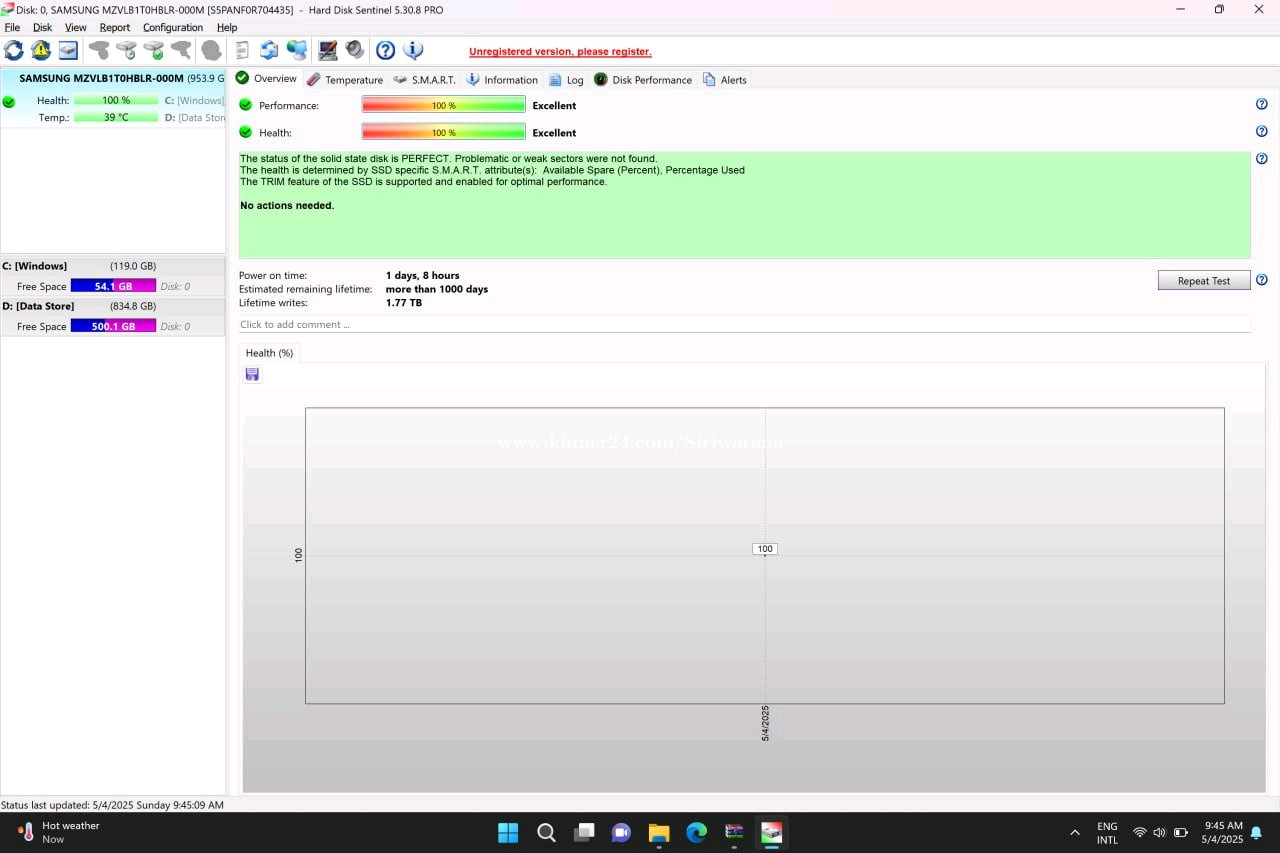Click the Unregistered version register link
Image resolution: width=1280 pixels, height=853 pixels.
pos(560,51)
